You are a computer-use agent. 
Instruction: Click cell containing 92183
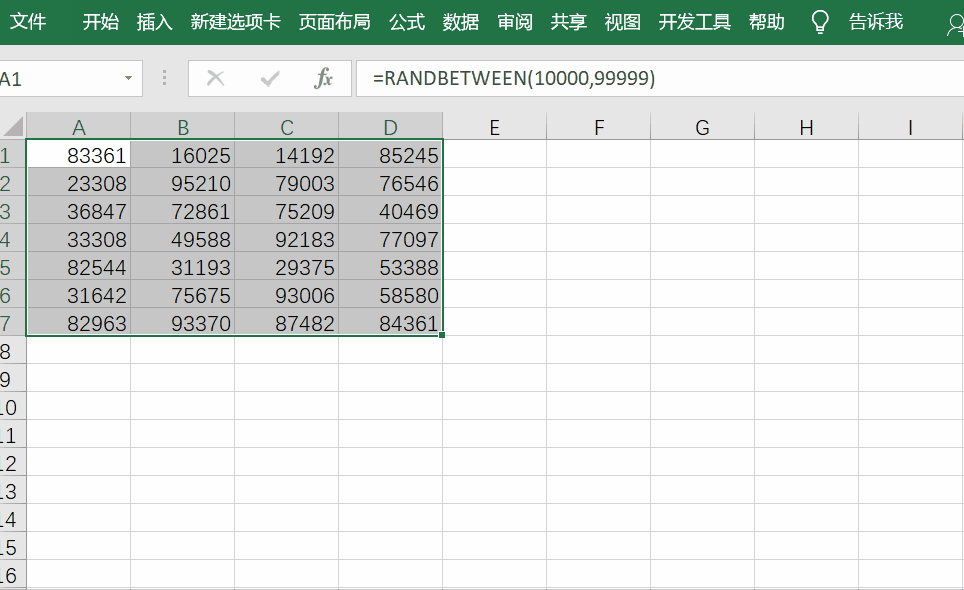(x=286, y=239)
